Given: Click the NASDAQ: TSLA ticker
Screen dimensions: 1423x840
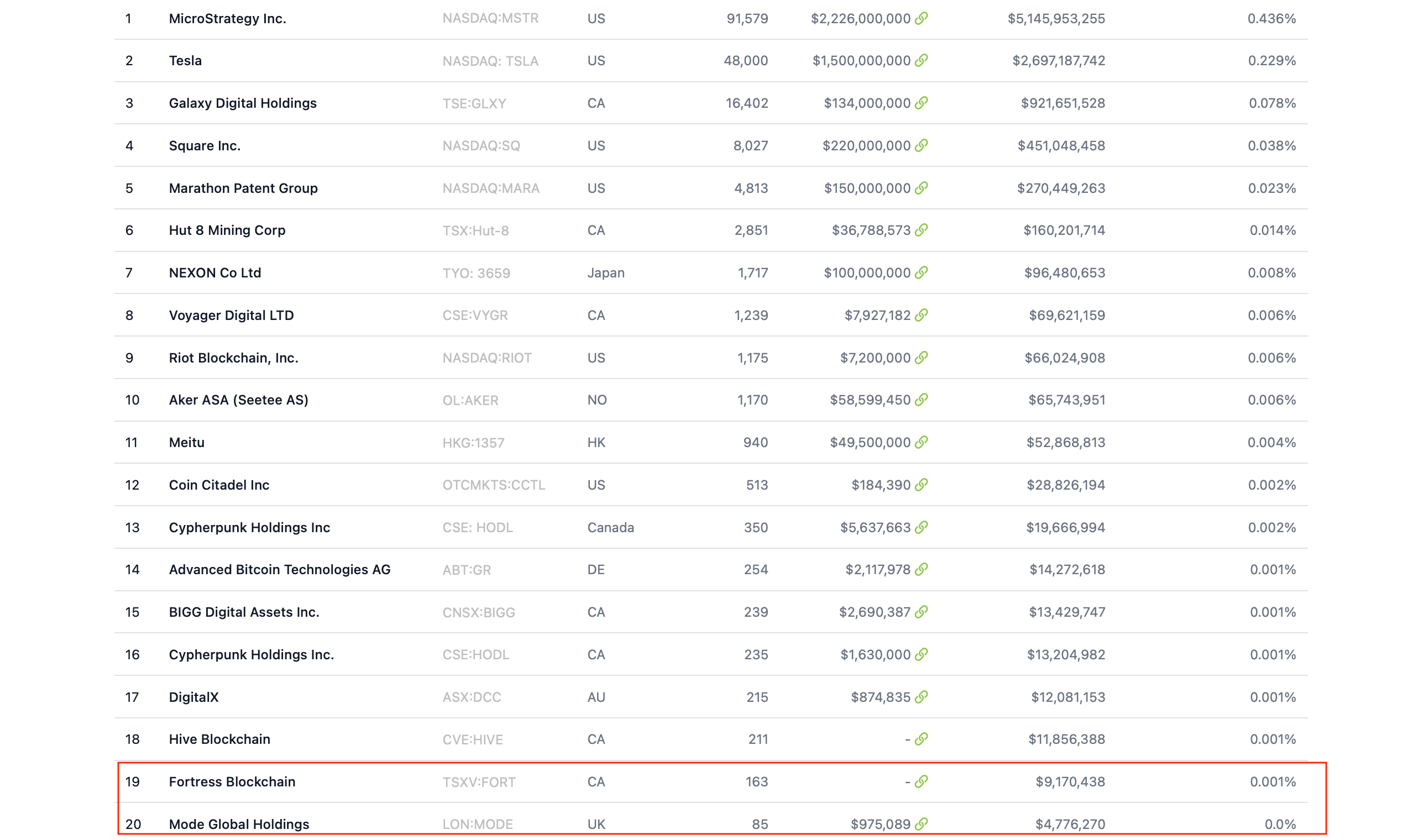Looking at the screenshot, I should tap(490, 61).
